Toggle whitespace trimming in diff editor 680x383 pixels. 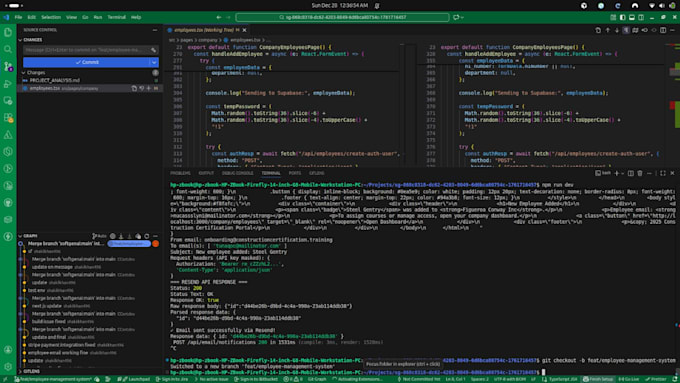coord(626,30)
